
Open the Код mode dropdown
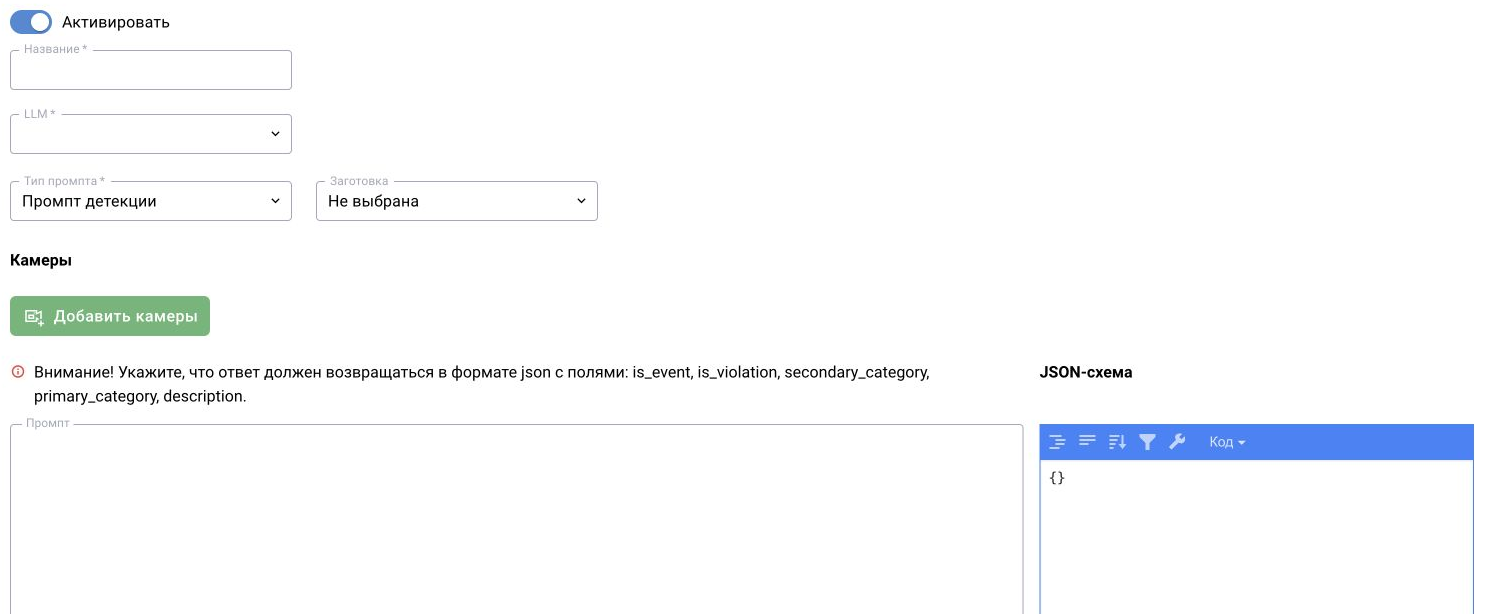click(x=1227, y=442)
